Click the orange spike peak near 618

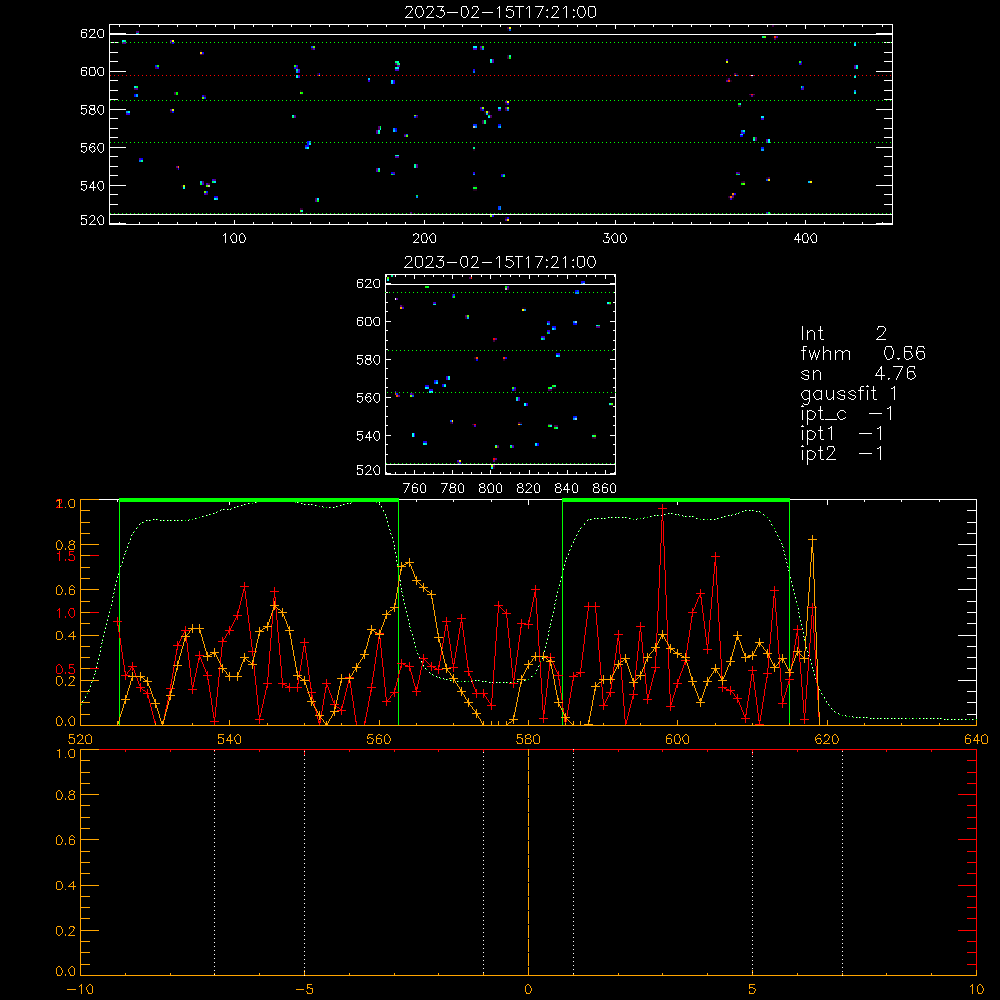[812, 540]
